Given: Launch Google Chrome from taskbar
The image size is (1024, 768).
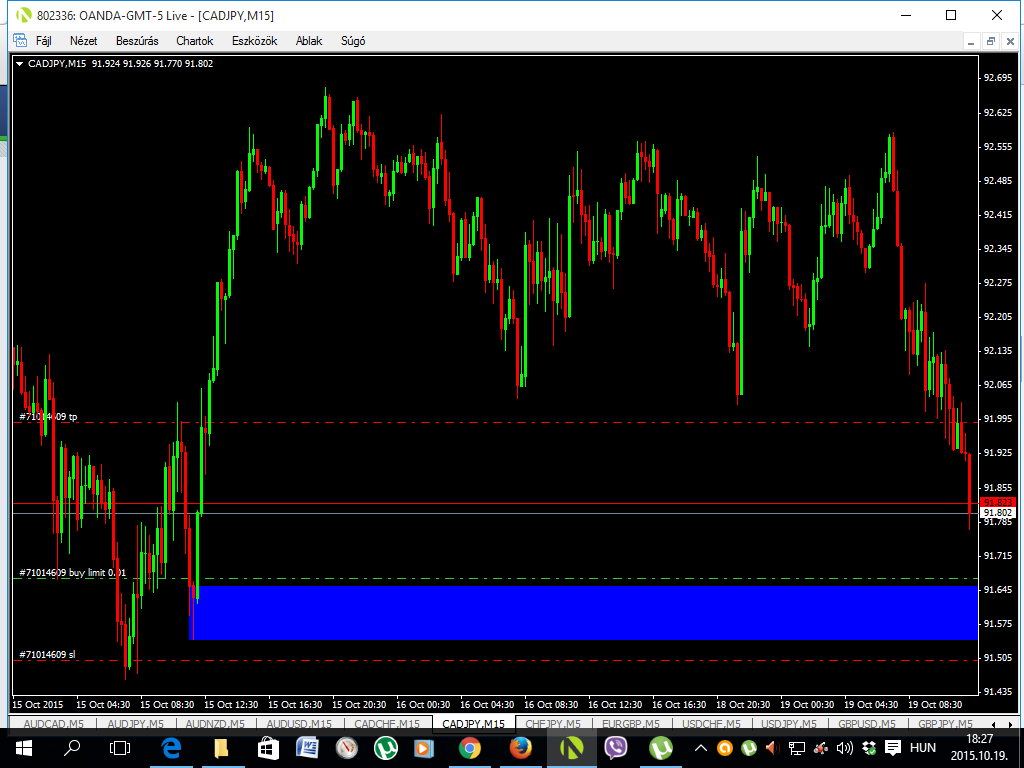Looking at the screenshot, I should [x=469, y=747].
